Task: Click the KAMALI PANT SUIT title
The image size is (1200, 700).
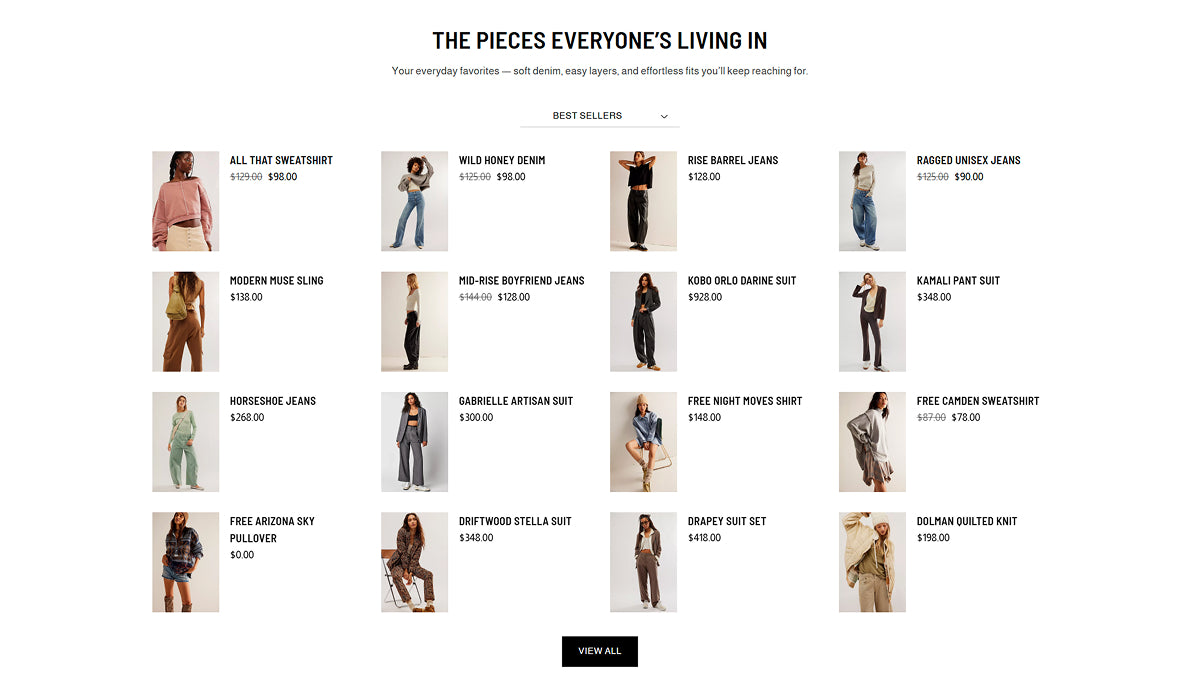Action: coord(958,280)
